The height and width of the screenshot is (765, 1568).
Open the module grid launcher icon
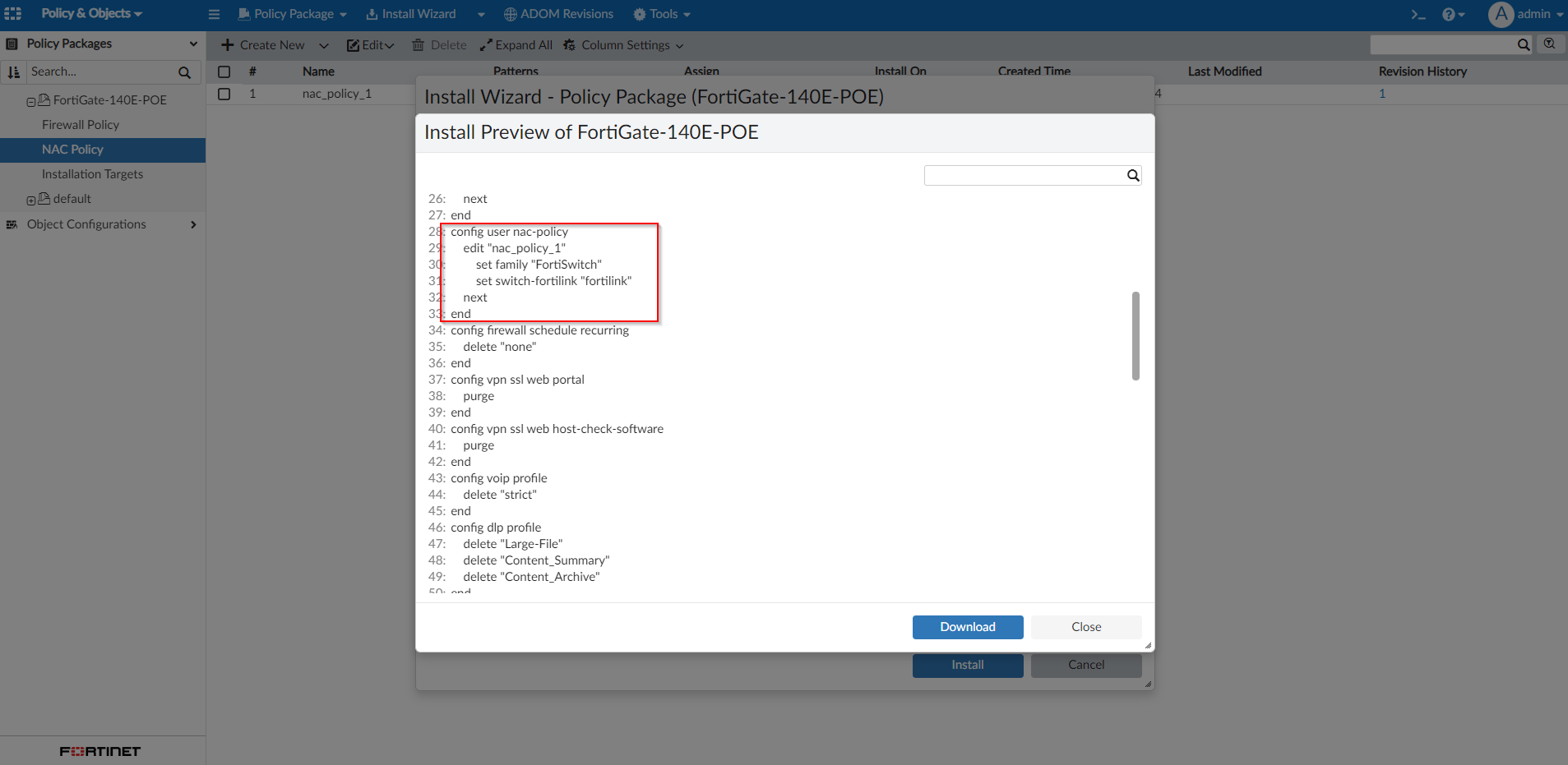click(x=13, y=14)
